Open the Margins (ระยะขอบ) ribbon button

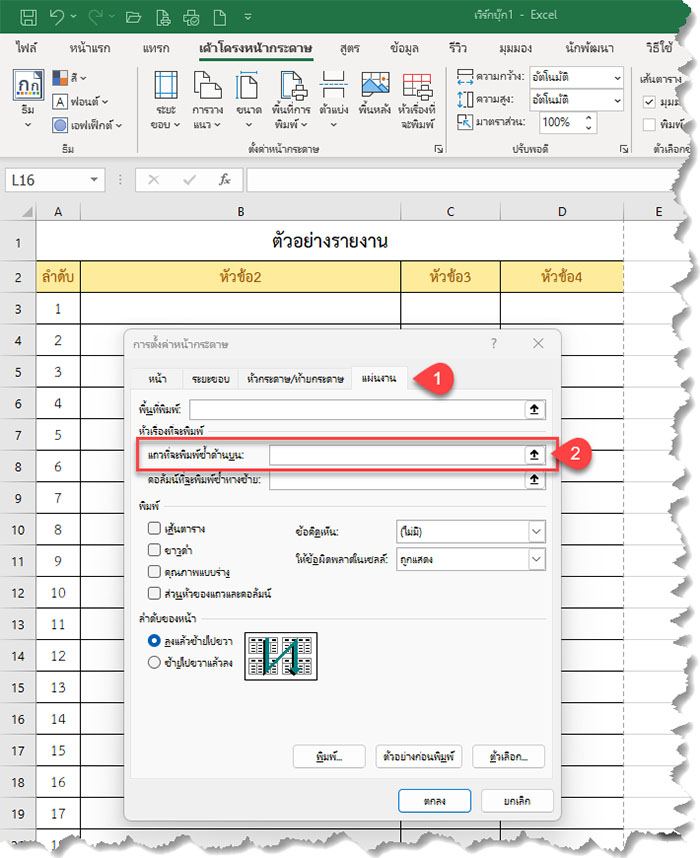coord(167,99)
